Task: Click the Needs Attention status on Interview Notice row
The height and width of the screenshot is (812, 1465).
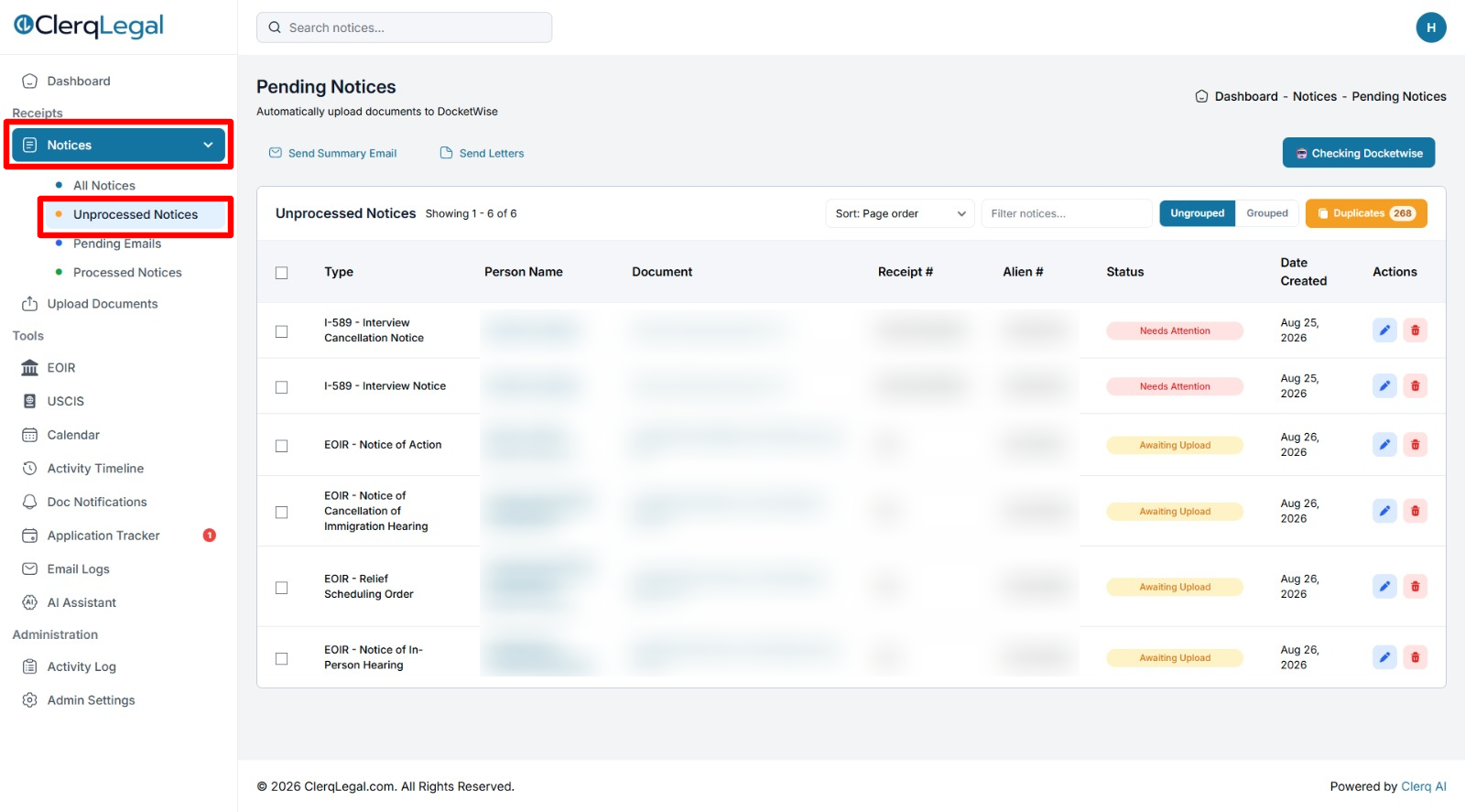Action: pyautogui.click(x=1175, y=386)
